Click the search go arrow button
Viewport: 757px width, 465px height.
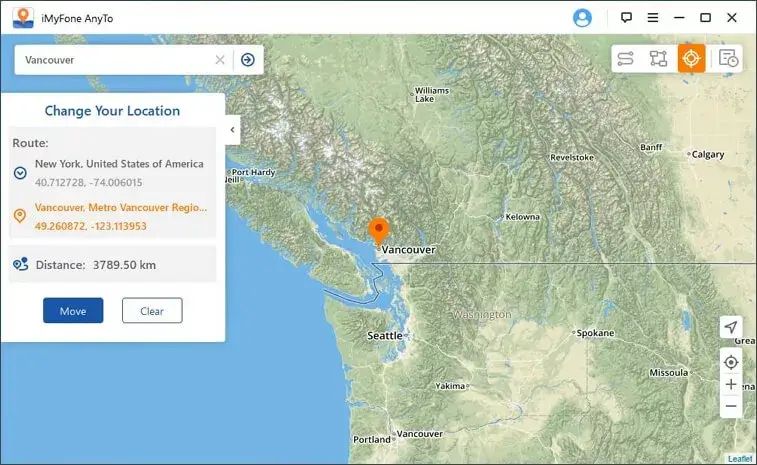(x=248, y=60)
